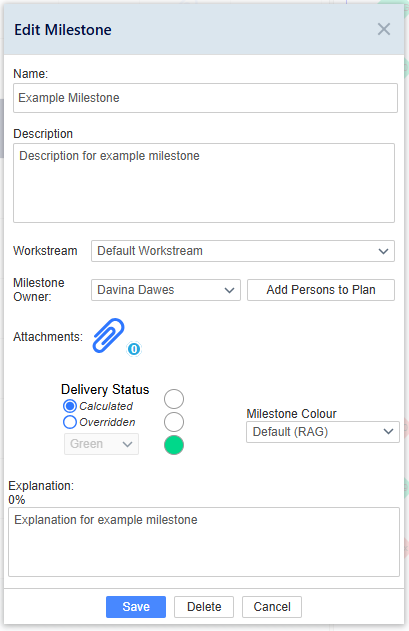Select the Overridden delivery status option
The height and width of the screenshot is (631, 409).
70,422
